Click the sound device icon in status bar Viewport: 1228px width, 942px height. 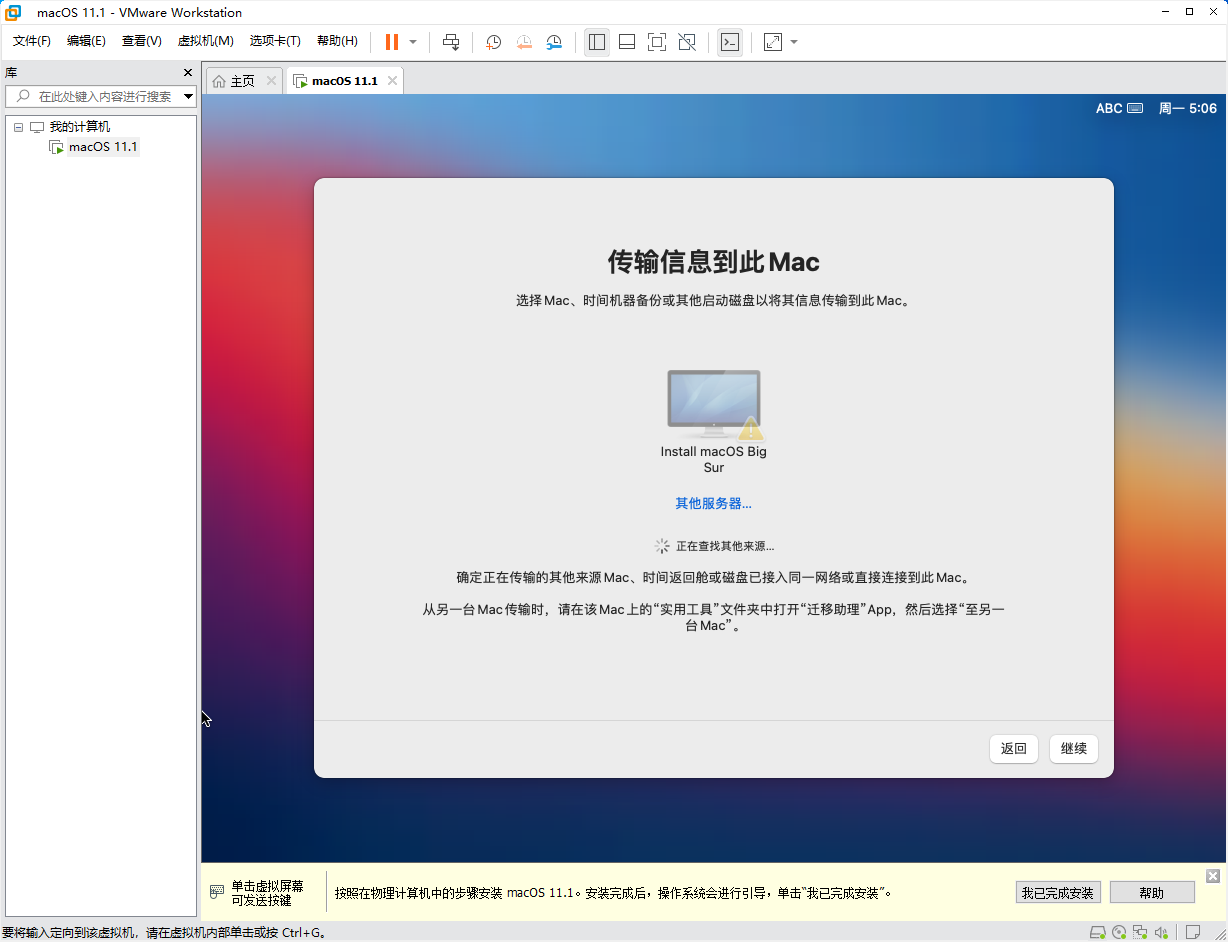pyautogui.click(x=1161, y=931)
